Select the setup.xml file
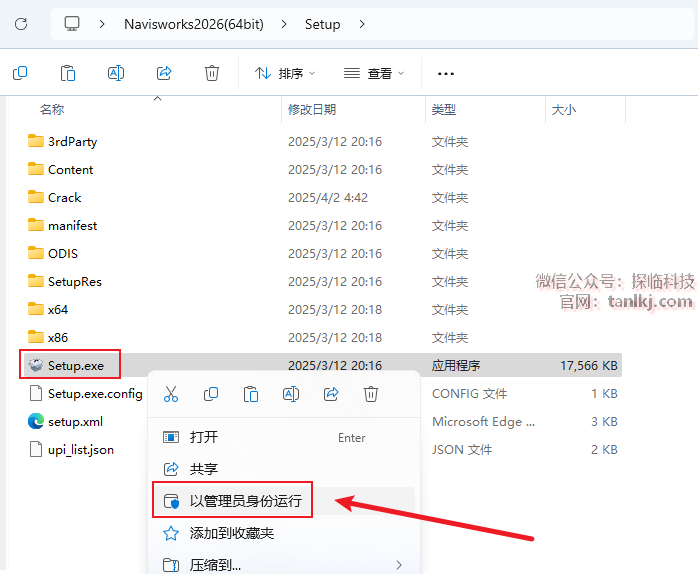 coord(75,422)
